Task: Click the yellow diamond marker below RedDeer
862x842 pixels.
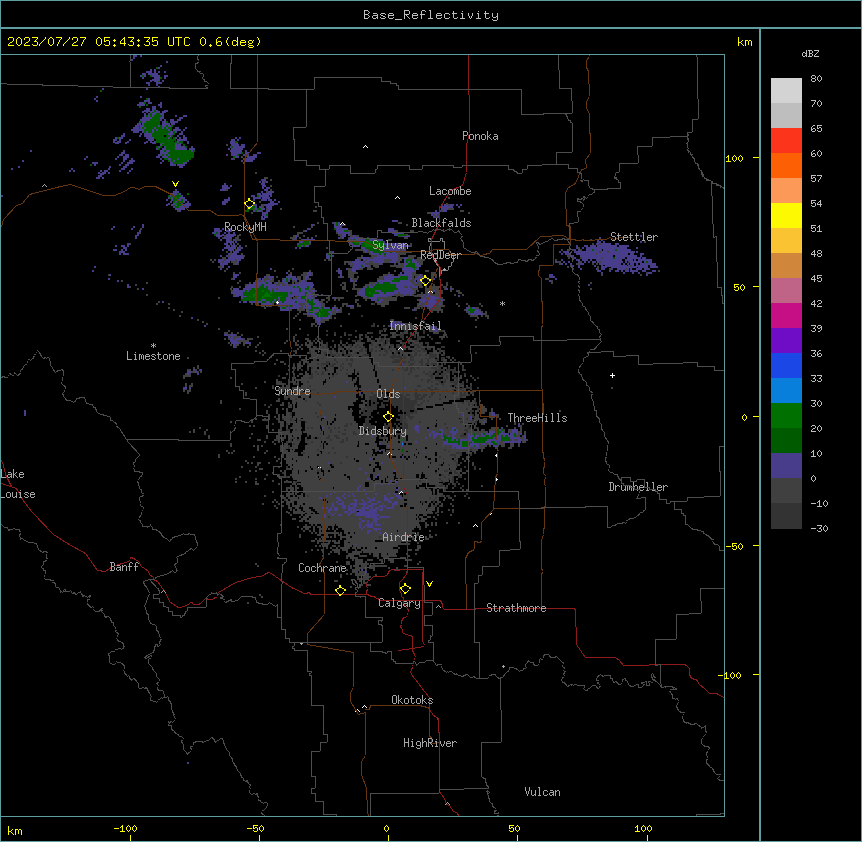Action: pos(426,281)
